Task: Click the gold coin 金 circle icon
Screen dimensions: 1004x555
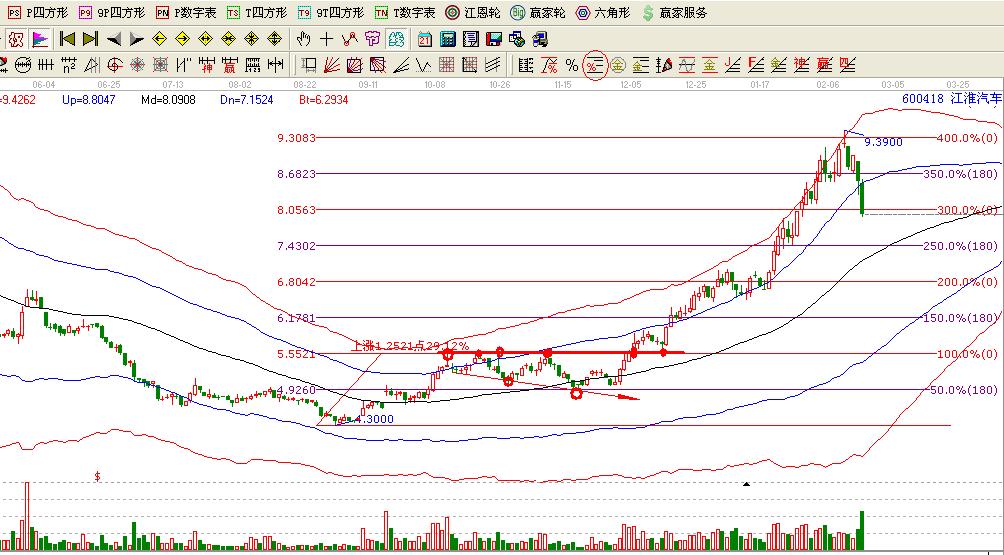Action: click(617, 66)
